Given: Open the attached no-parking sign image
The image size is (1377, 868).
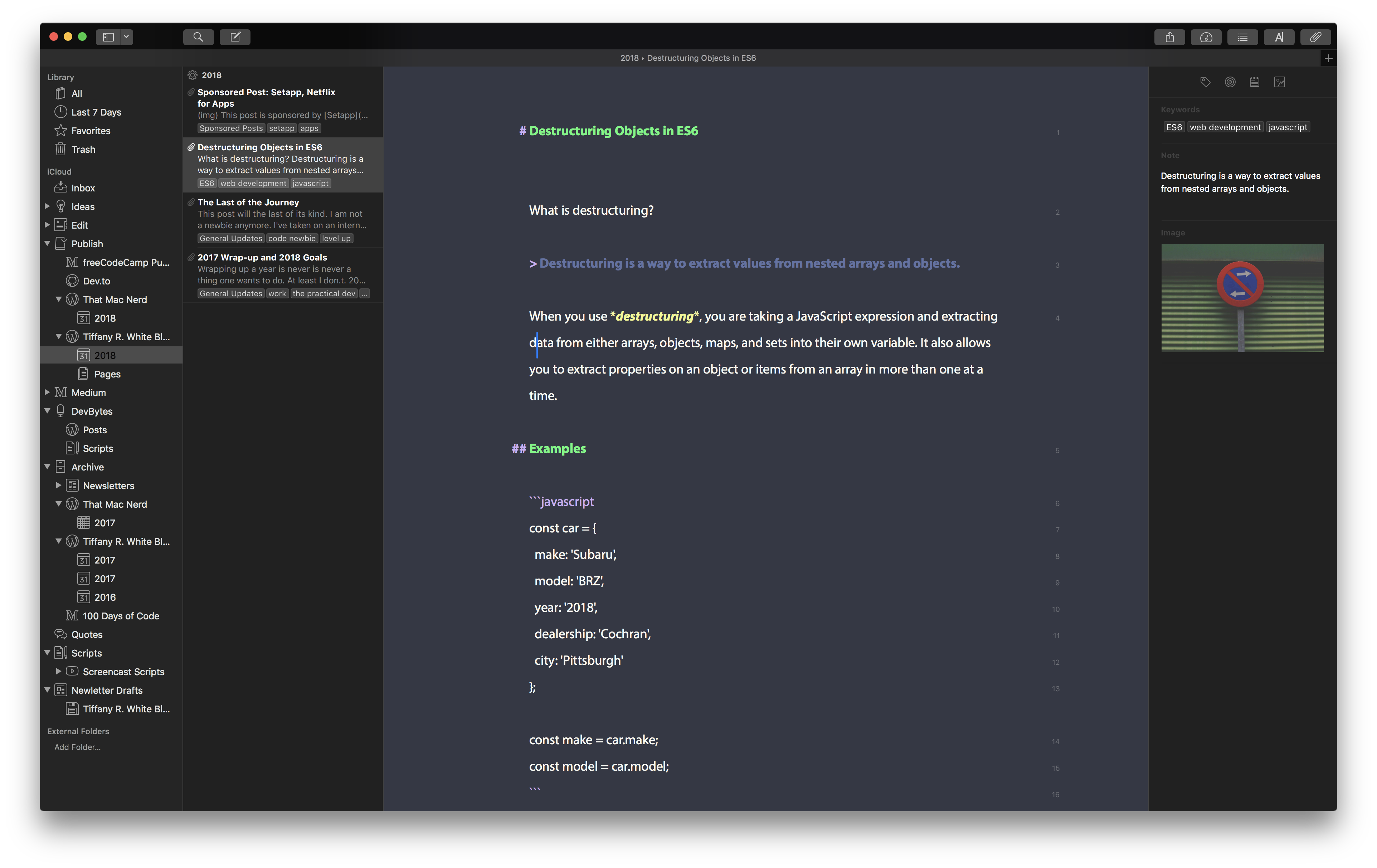Looking at the screenshot, I should (1242, 298).
